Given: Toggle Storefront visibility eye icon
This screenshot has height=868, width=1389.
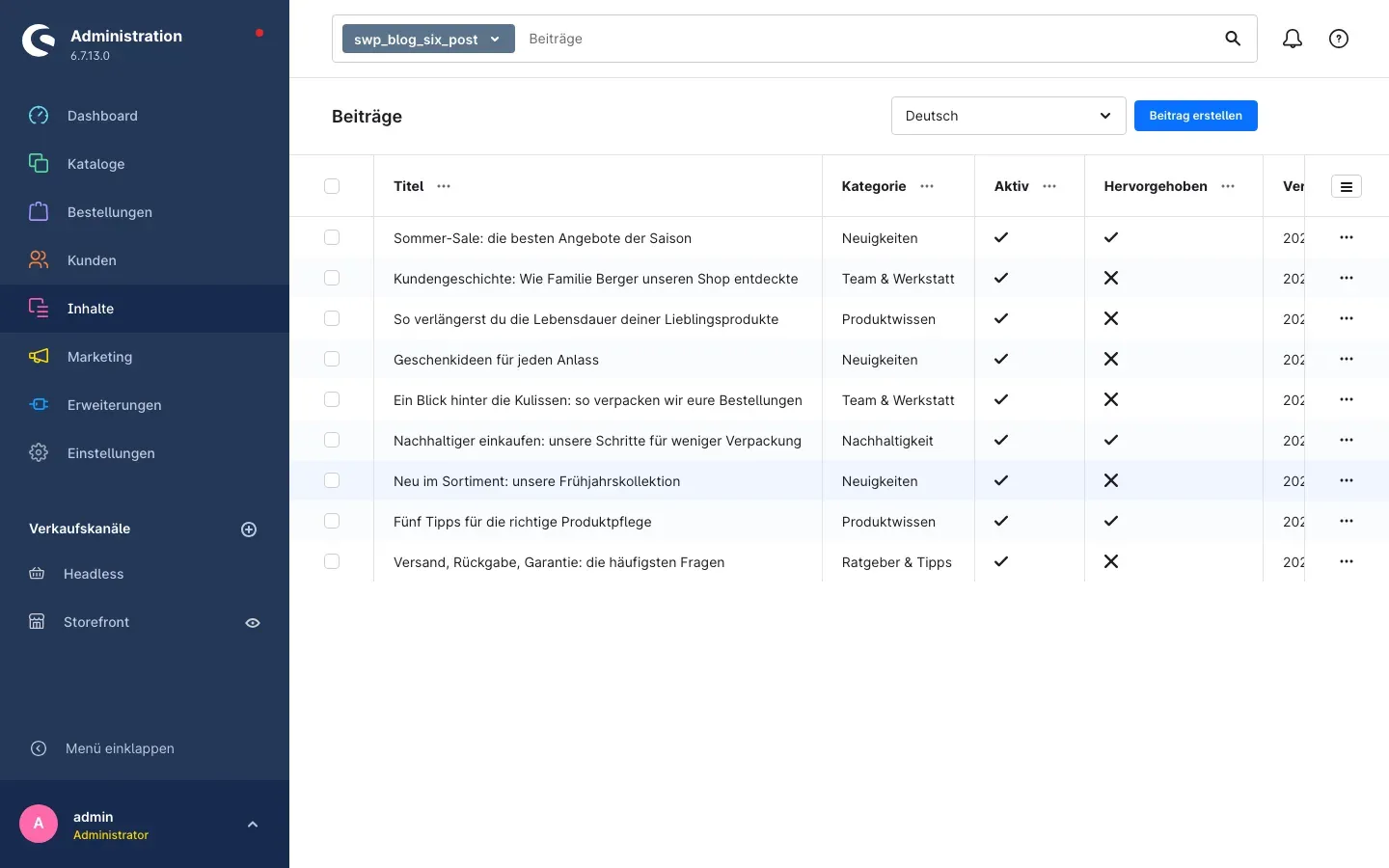Looking at the screenshot, I should click(x=253, y=623).
